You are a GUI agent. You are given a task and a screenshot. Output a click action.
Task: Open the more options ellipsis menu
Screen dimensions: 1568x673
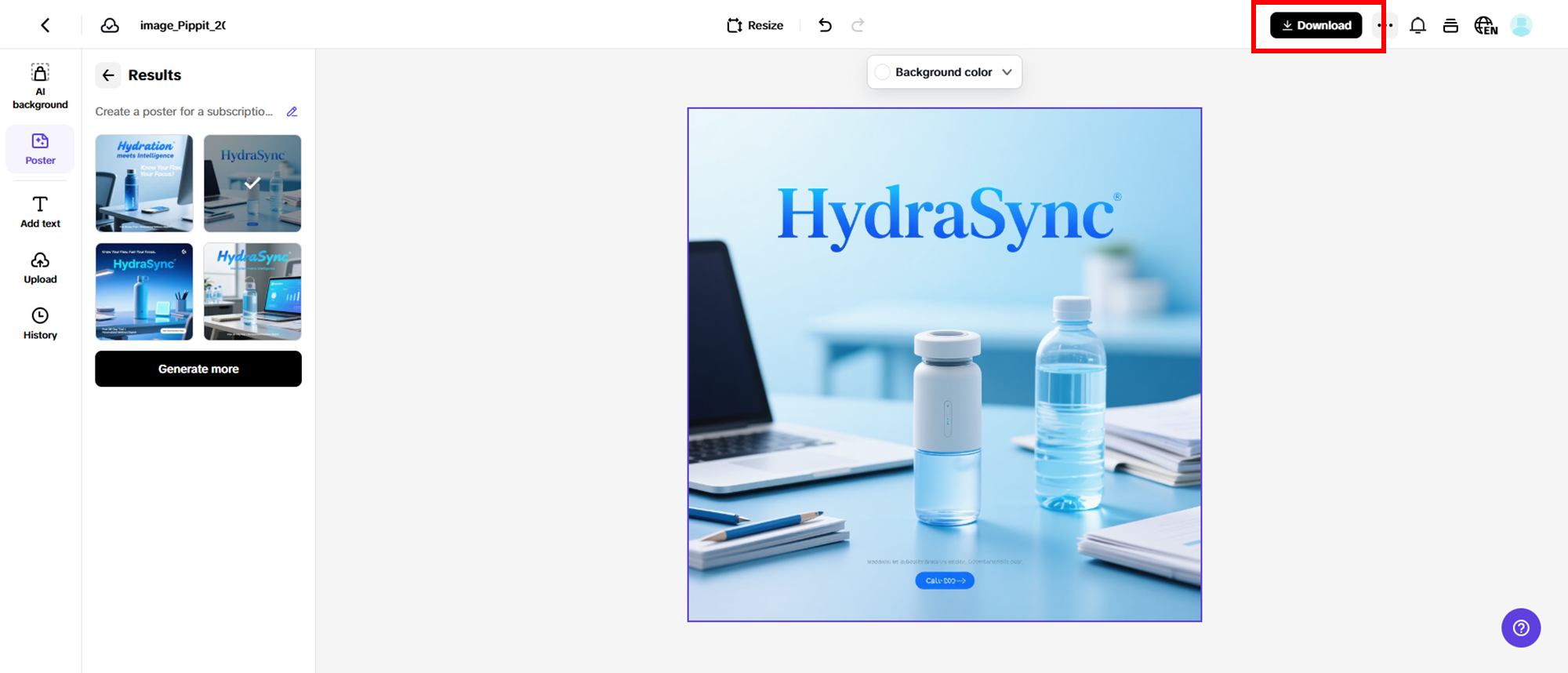pos(1386,25)
